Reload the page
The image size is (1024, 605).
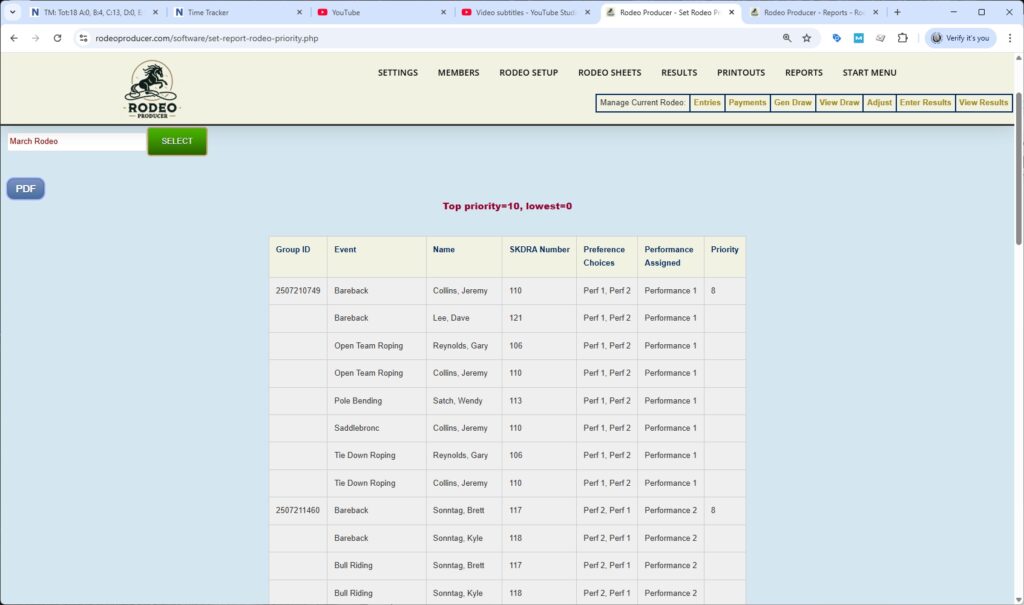click(x=57, y=38)
